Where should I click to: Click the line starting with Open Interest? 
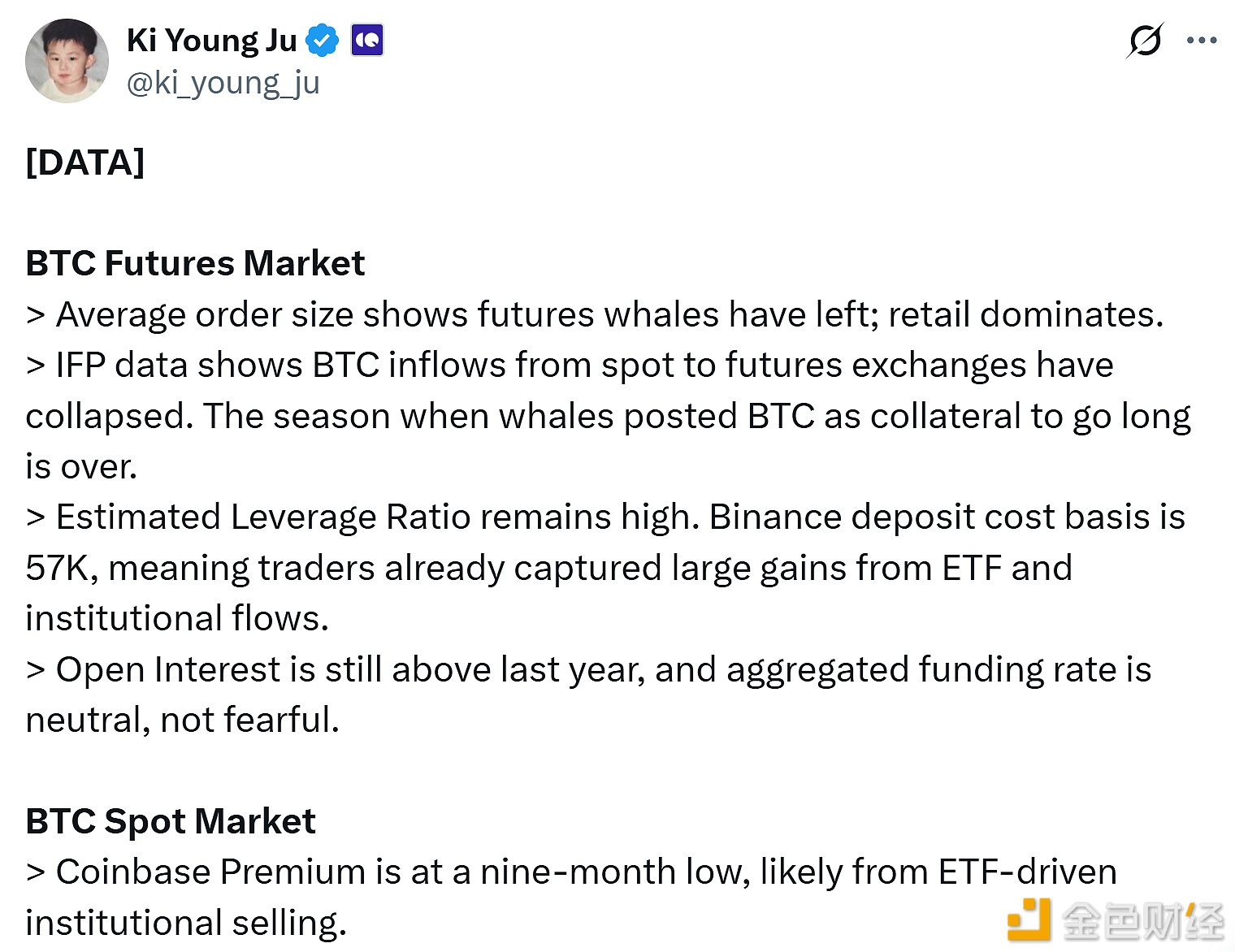tap(588, 670)
